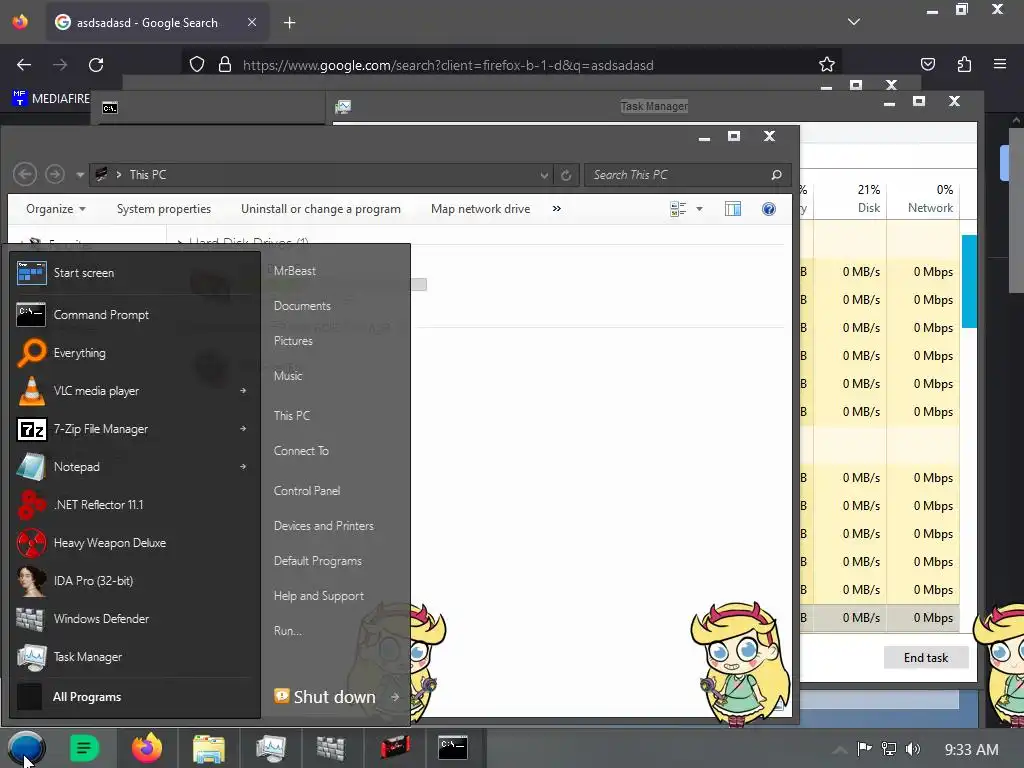Open Windows Defender wall icon on taskbar

click(x=331, y=748)
